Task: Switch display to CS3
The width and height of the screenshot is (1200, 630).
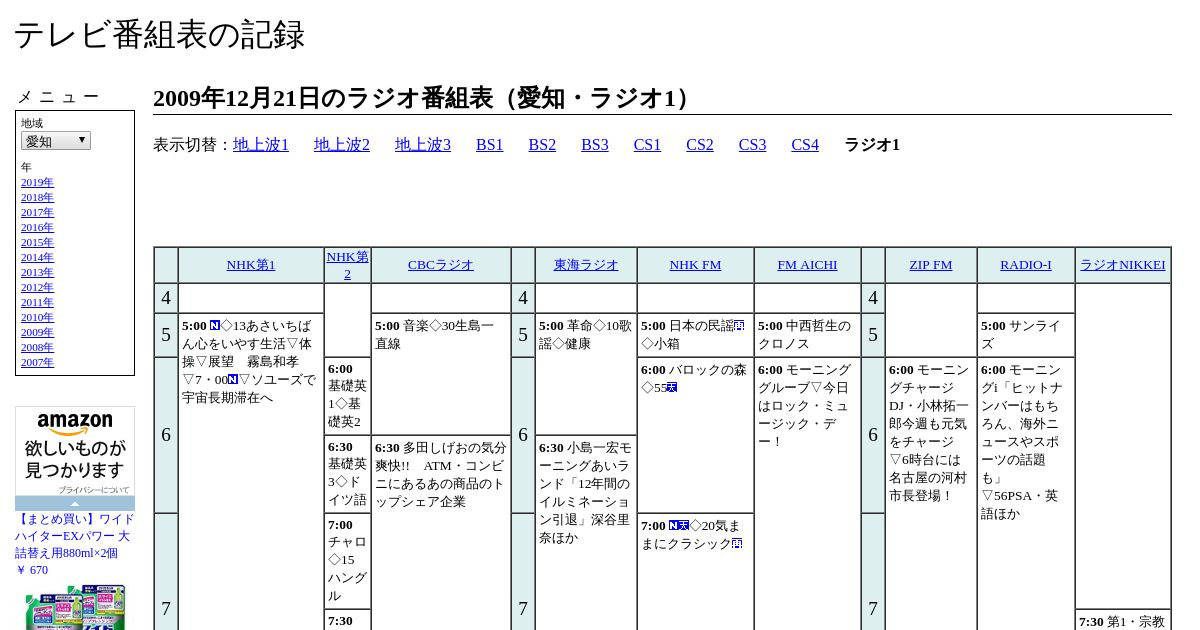Action: (752, 145)
